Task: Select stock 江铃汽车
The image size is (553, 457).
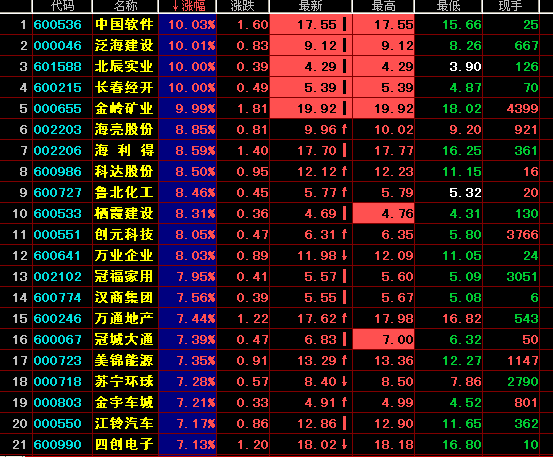Action: tap(124, 424)
